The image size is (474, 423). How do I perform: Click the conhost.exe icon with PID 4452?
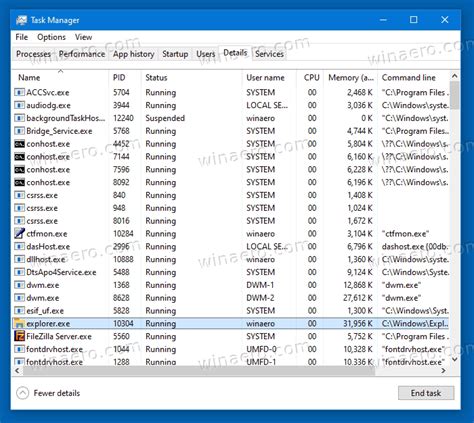19,144
